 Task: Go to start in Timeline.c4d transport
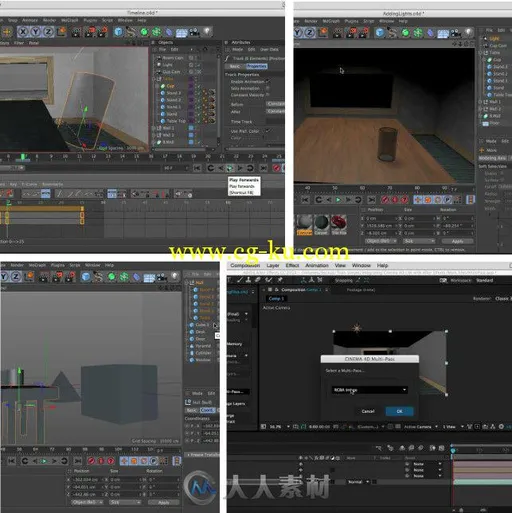197,168
